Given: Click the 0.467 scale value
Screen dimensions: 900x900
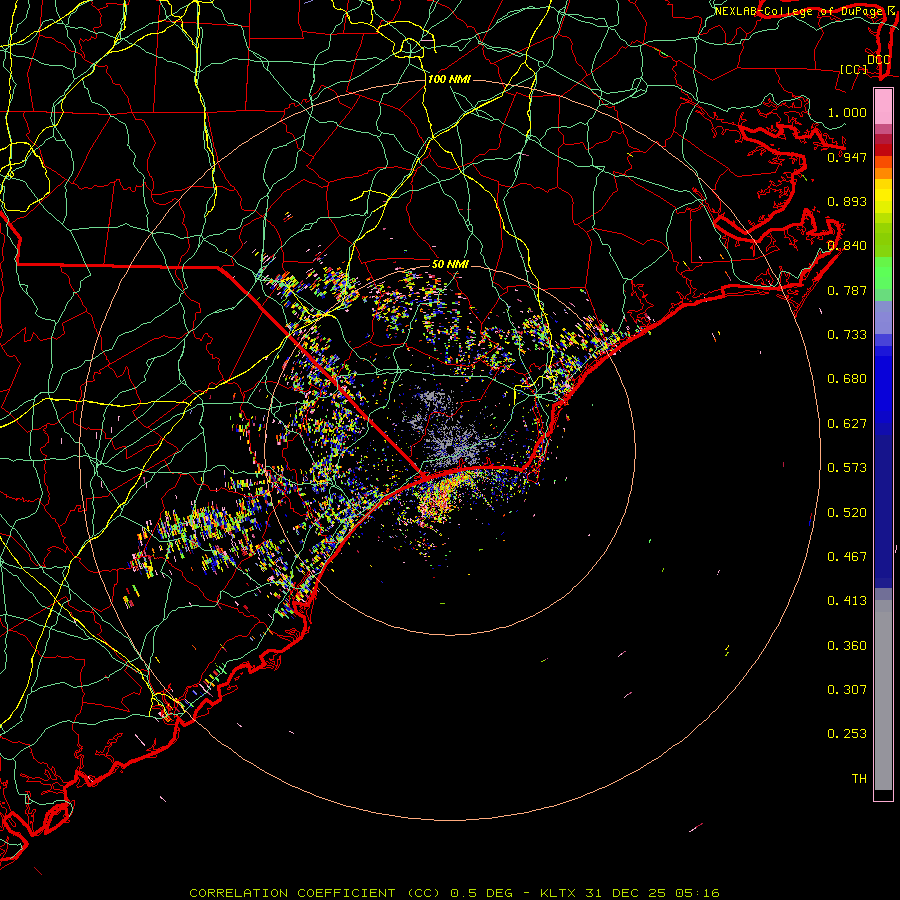Looking at the screenshot, I should 847,557.
